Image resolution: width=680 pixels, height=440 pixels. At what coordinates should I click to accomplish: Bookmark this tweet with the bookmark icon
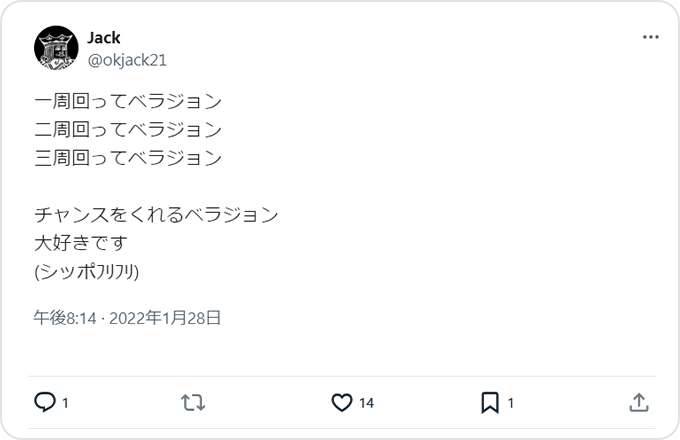[x=490, y=402]
